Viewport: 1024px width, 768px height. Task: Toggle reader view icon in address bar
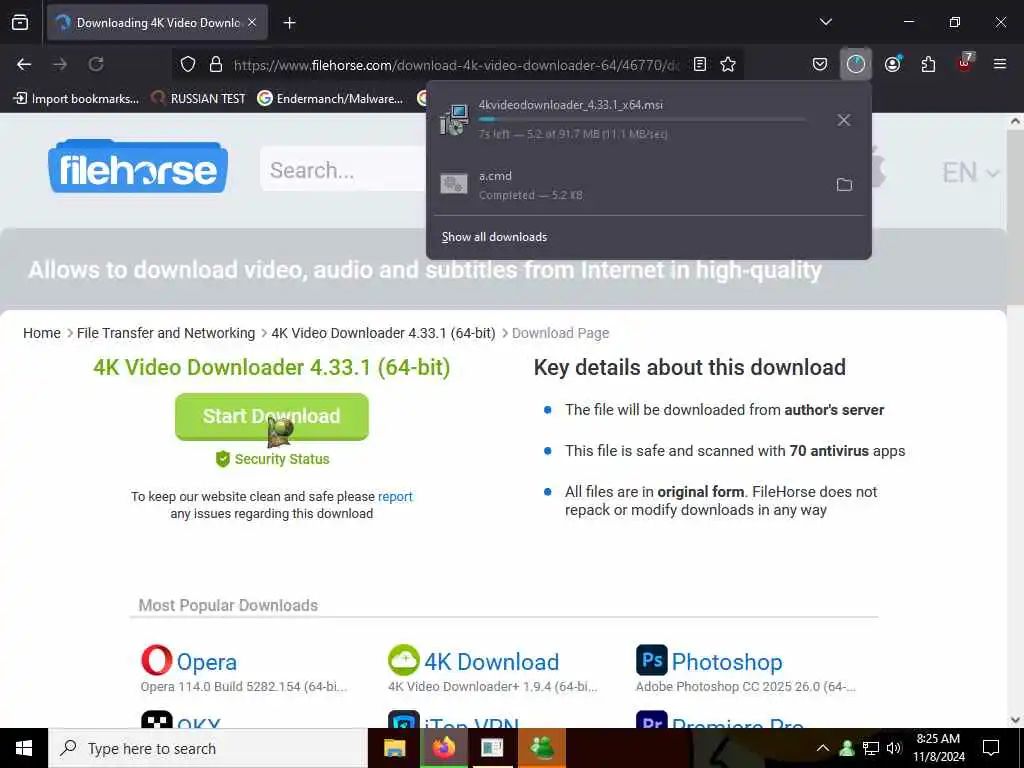tap(699, 64)
